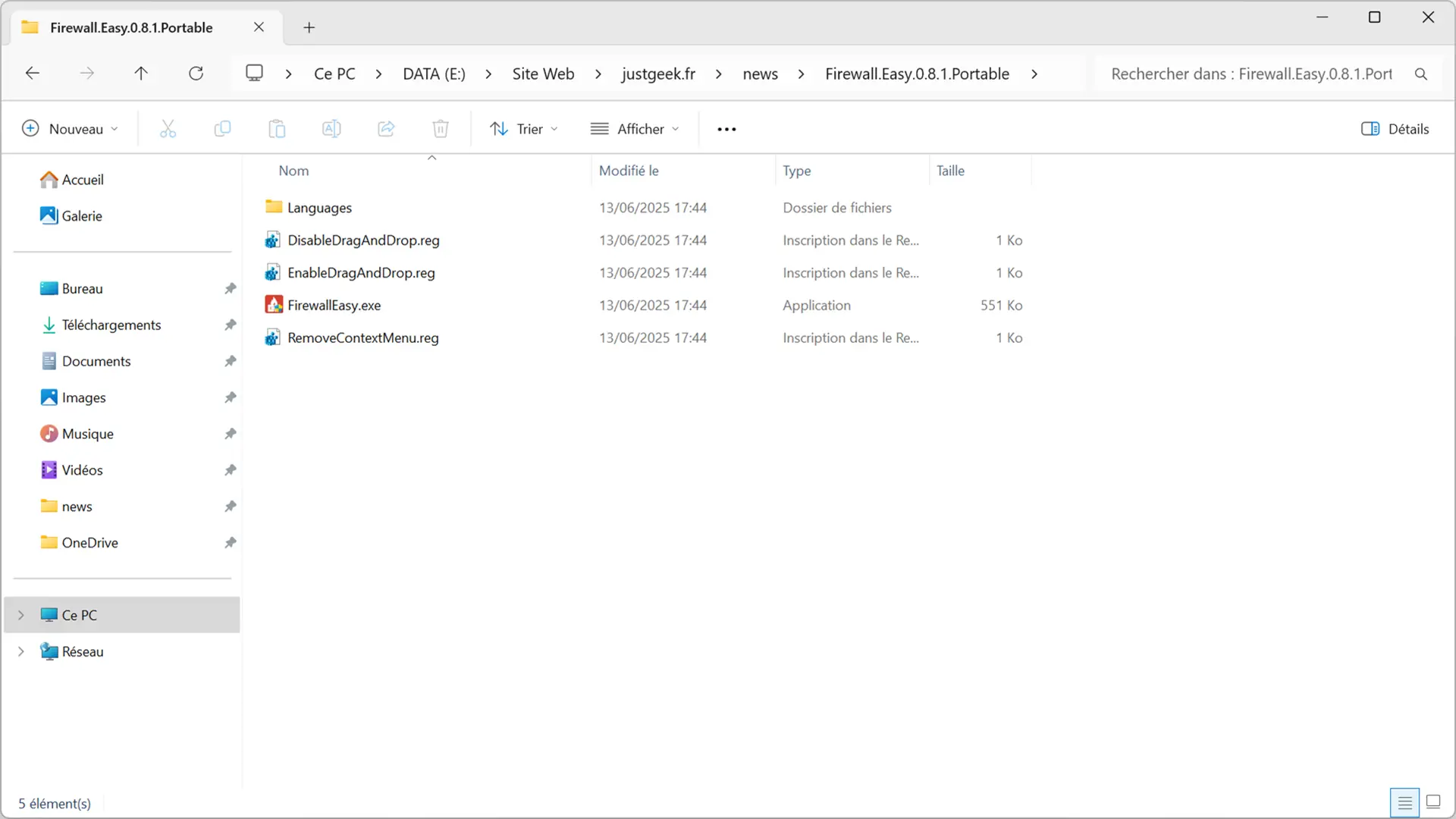Refresh the current folder view
Image resolution: width=1456 pixels, height=819 pixels.
196,74
